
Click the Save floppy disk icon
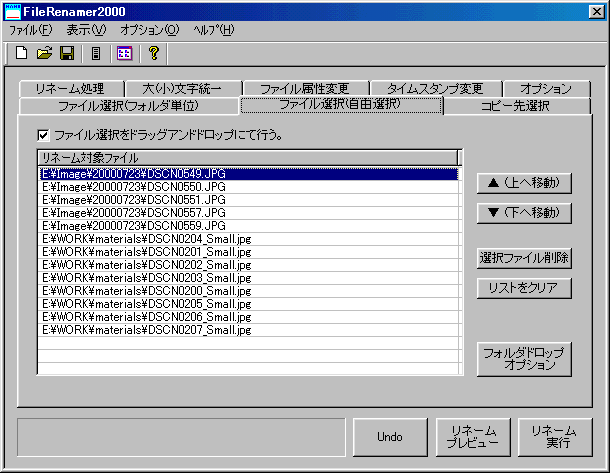click(67, 53)
